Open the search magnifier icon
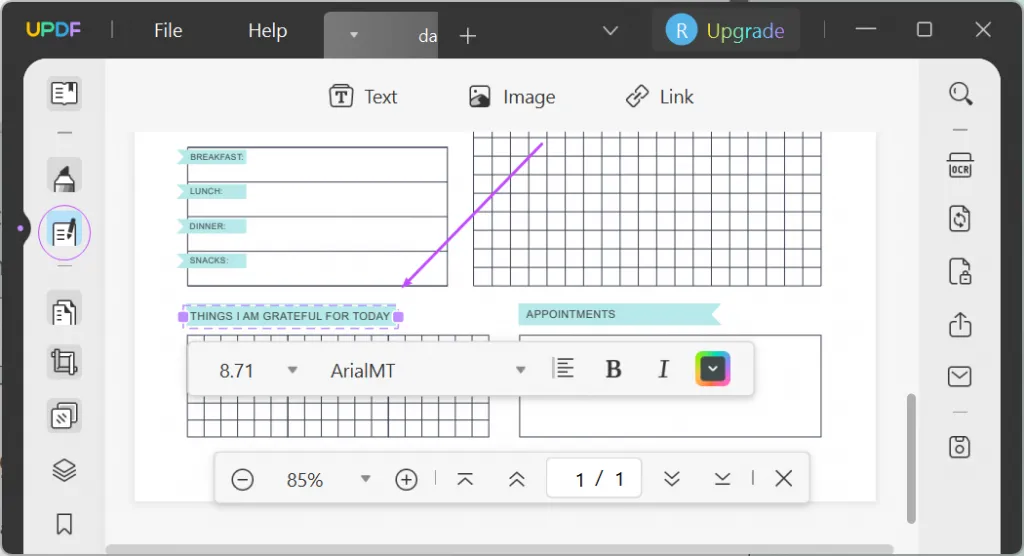The image size is (1024, 556). point(960,94)
